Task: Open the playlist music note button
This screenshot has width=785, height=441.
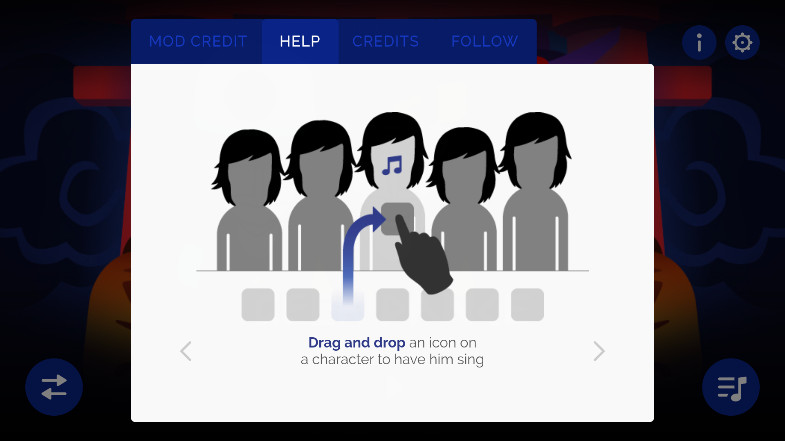Action: pyautogui.click(x=730, y=387)
